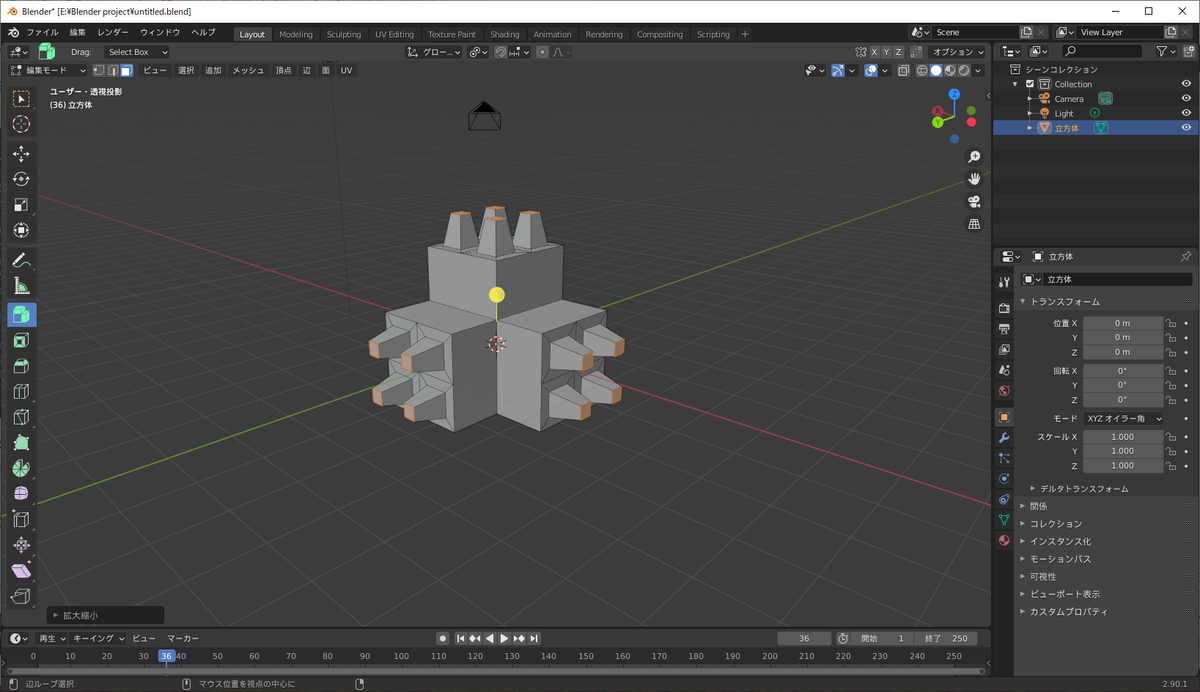Switch perspective/orthographic with grid icon
Image resolution: width=1200 pixels, height=692 pixels.
[974, 224]
